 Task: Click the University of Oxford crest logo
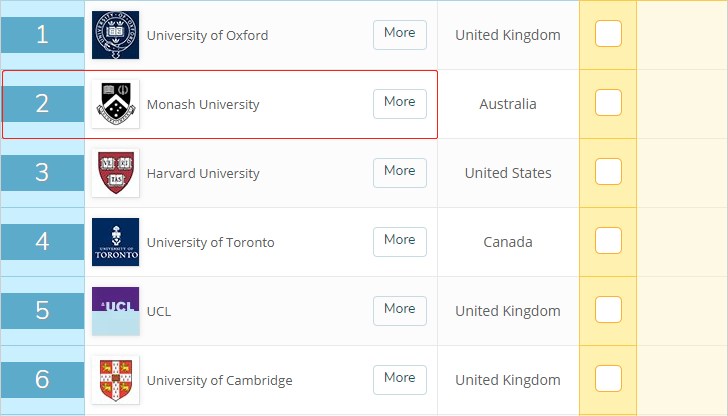(x=116, y=35)
